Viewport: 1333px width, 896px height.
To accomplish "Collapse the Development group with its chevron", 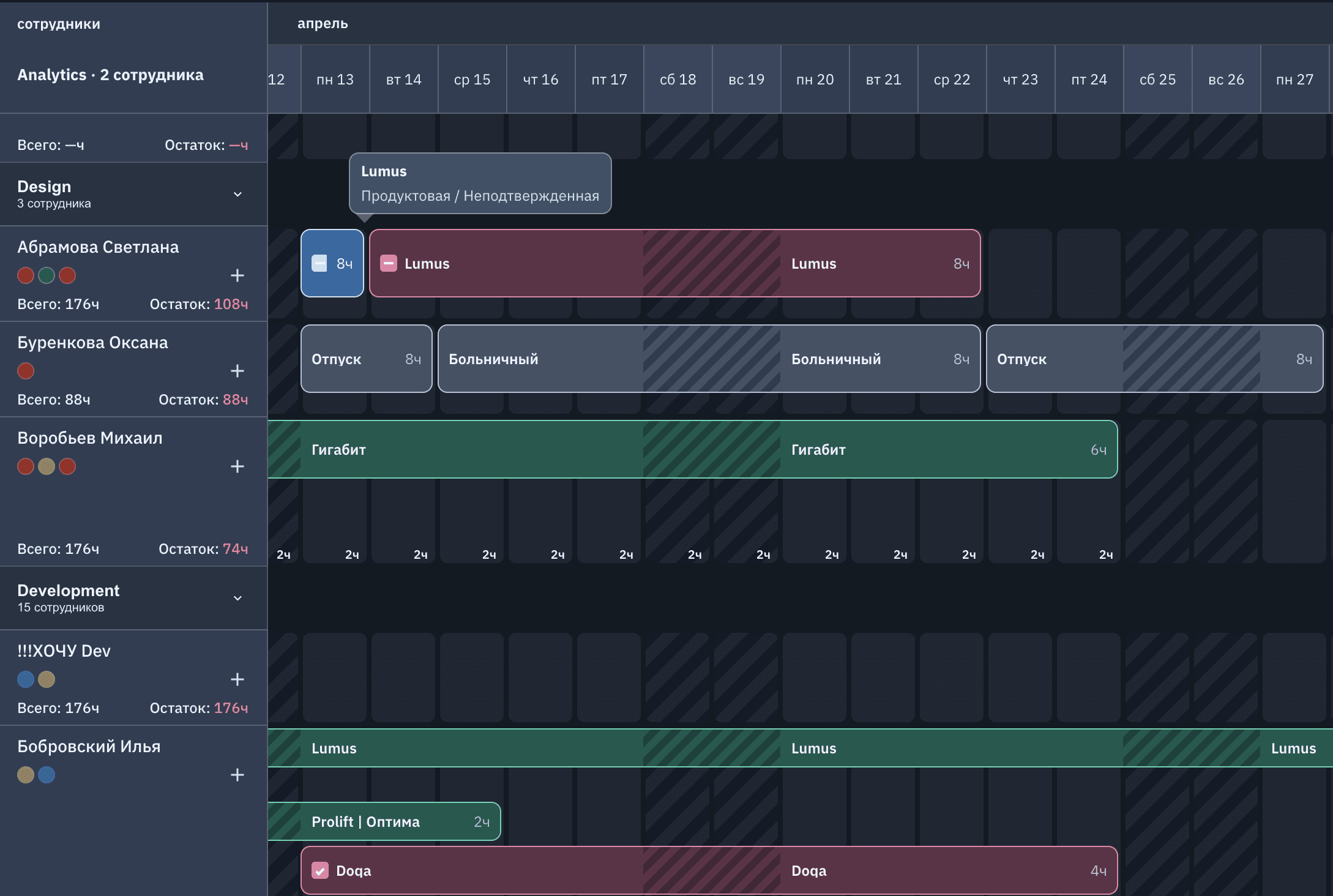I will coord(237,598).
